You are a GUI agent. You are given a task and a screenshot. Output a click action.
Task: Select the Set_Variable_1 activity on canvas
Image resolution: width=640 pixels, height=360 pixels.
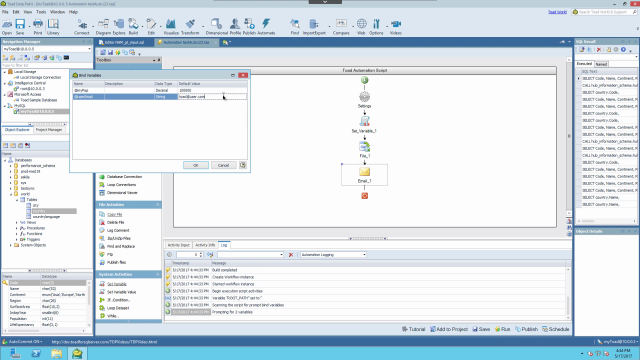(364, 124)
